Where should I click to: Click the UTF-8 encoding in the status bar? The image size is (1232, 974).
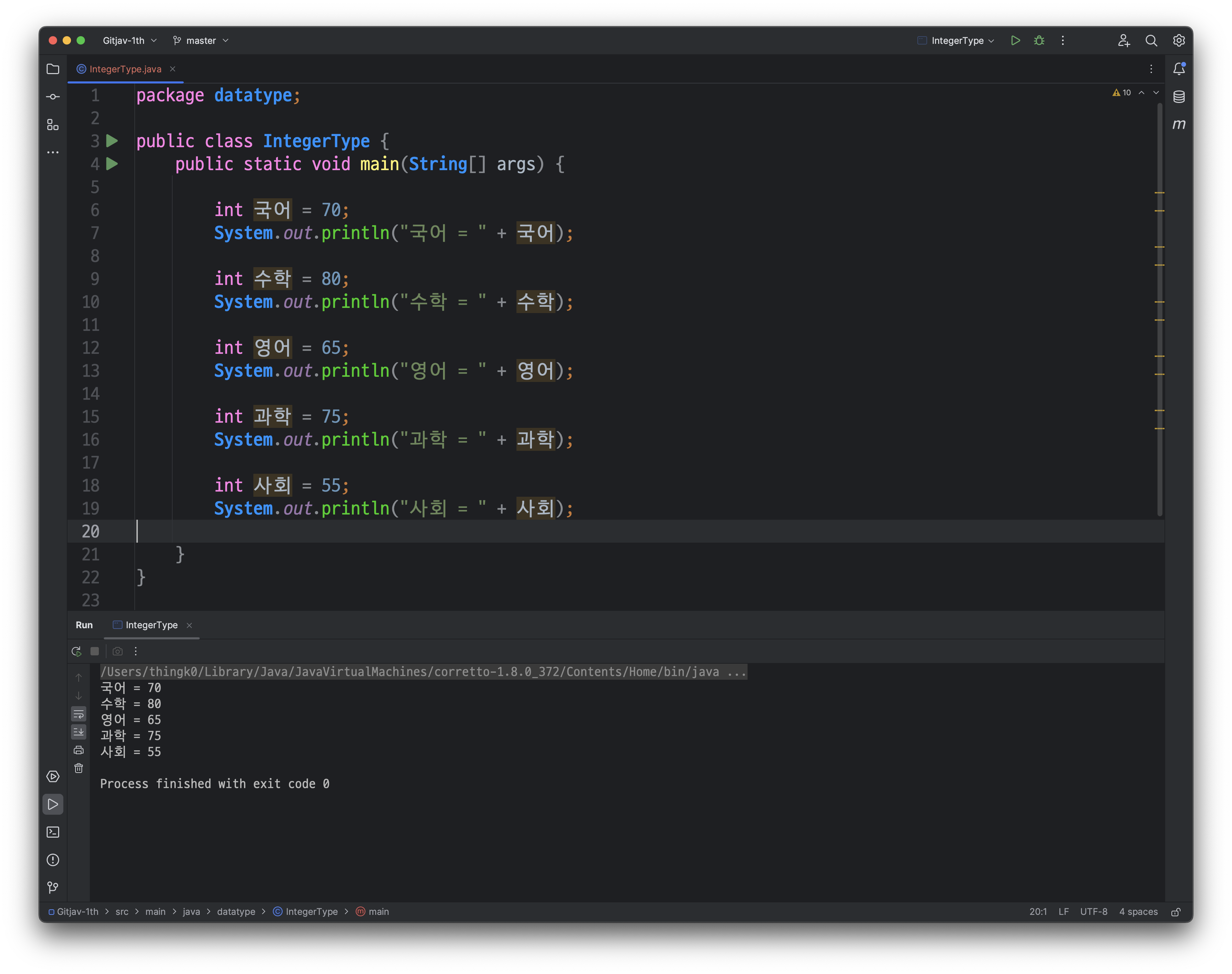click(1093, 912)
